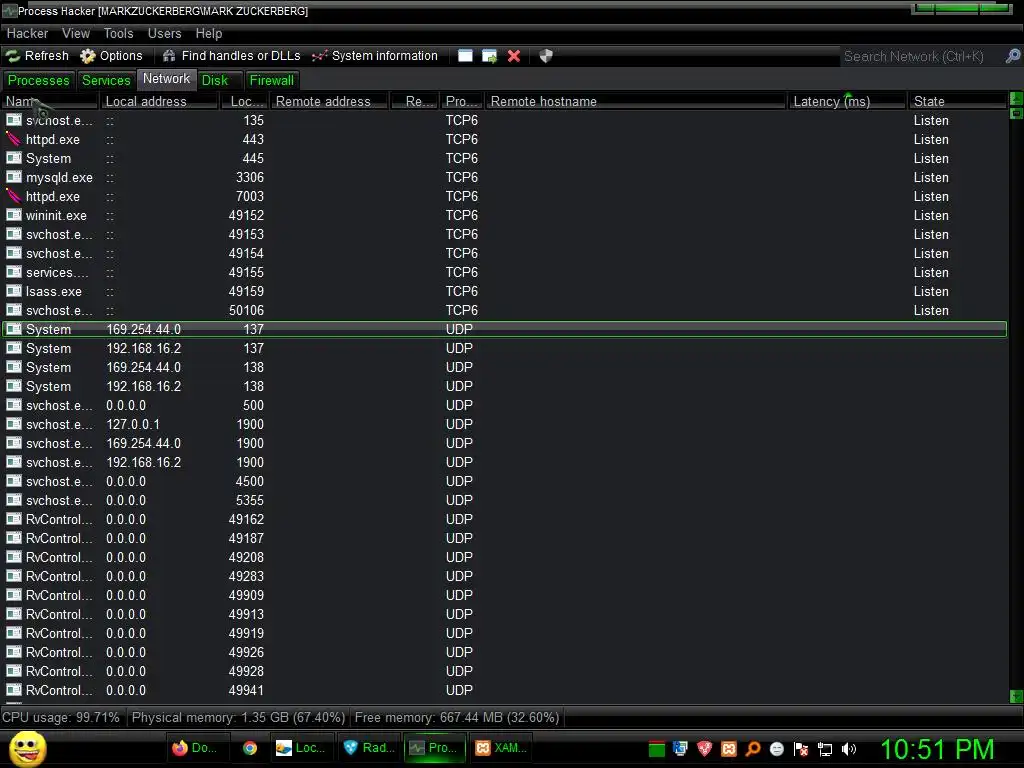Click the volume speaker tray icon

click(x=849, y=749)
